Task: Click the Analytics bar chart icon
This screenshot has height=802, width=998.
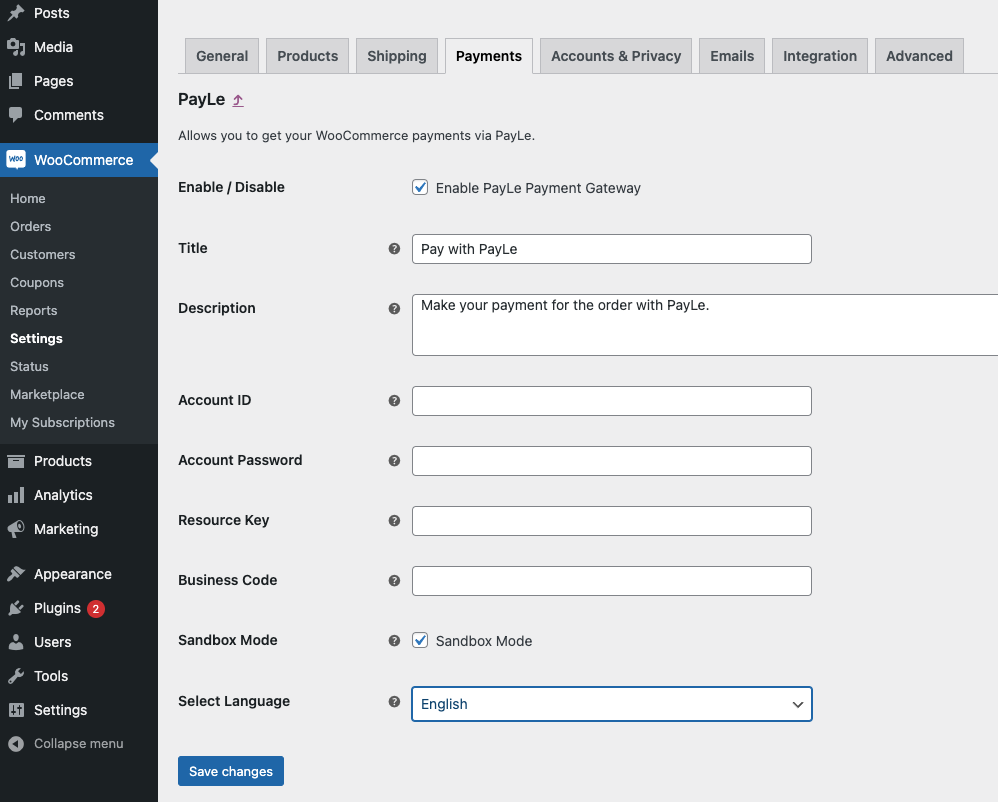Action: pos(16,495)
